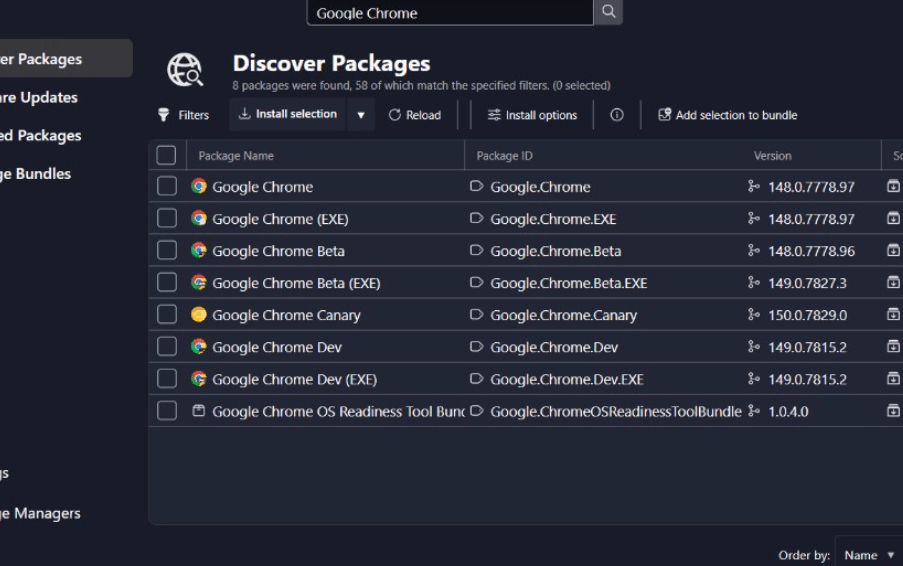The width and height of the screenshot is (903, 566).
Task: Click the Chrome OS Readiness Tool package icon
Action: 199,411
